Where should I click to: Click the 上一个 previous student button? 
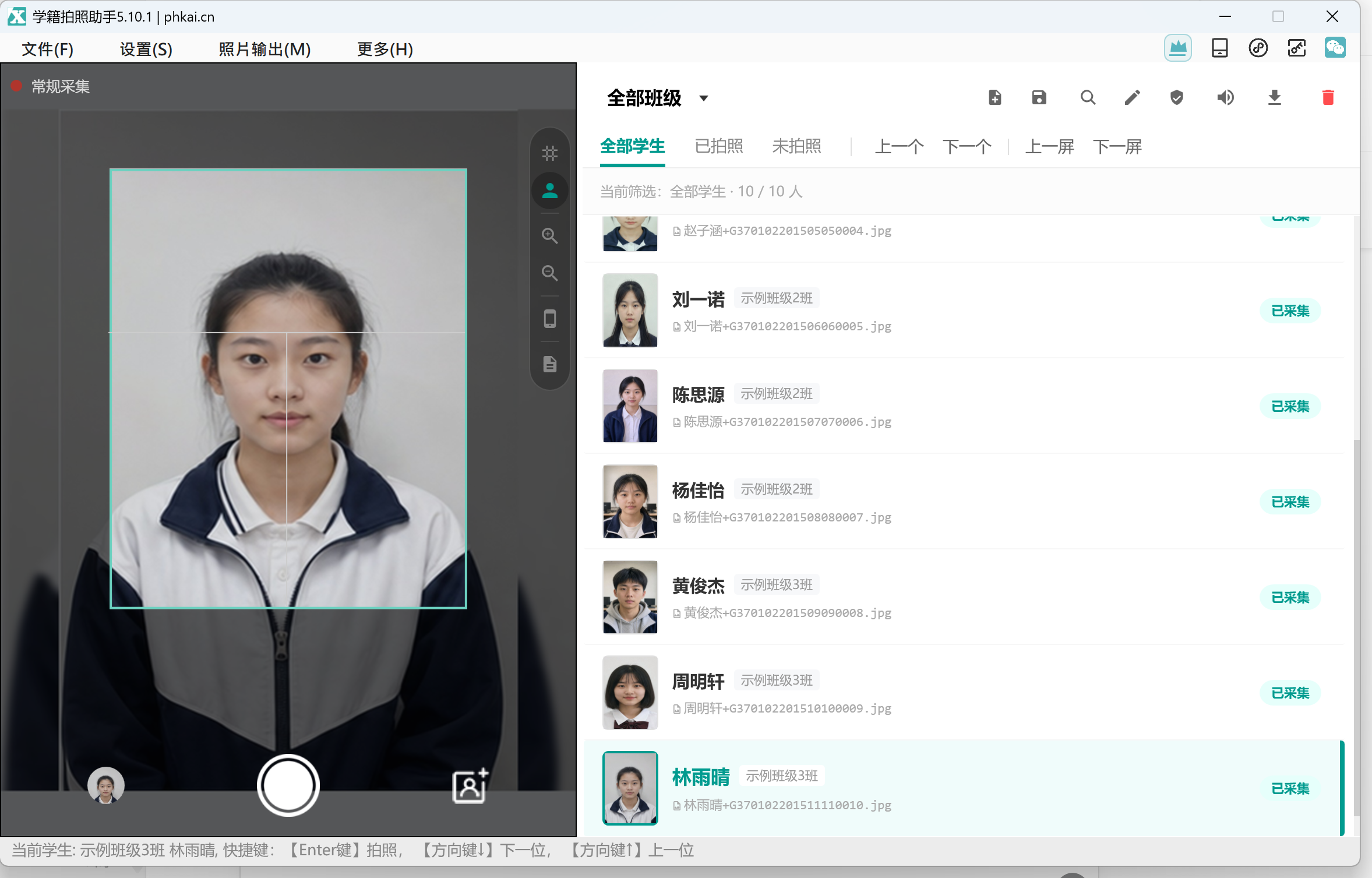(899, 146)
